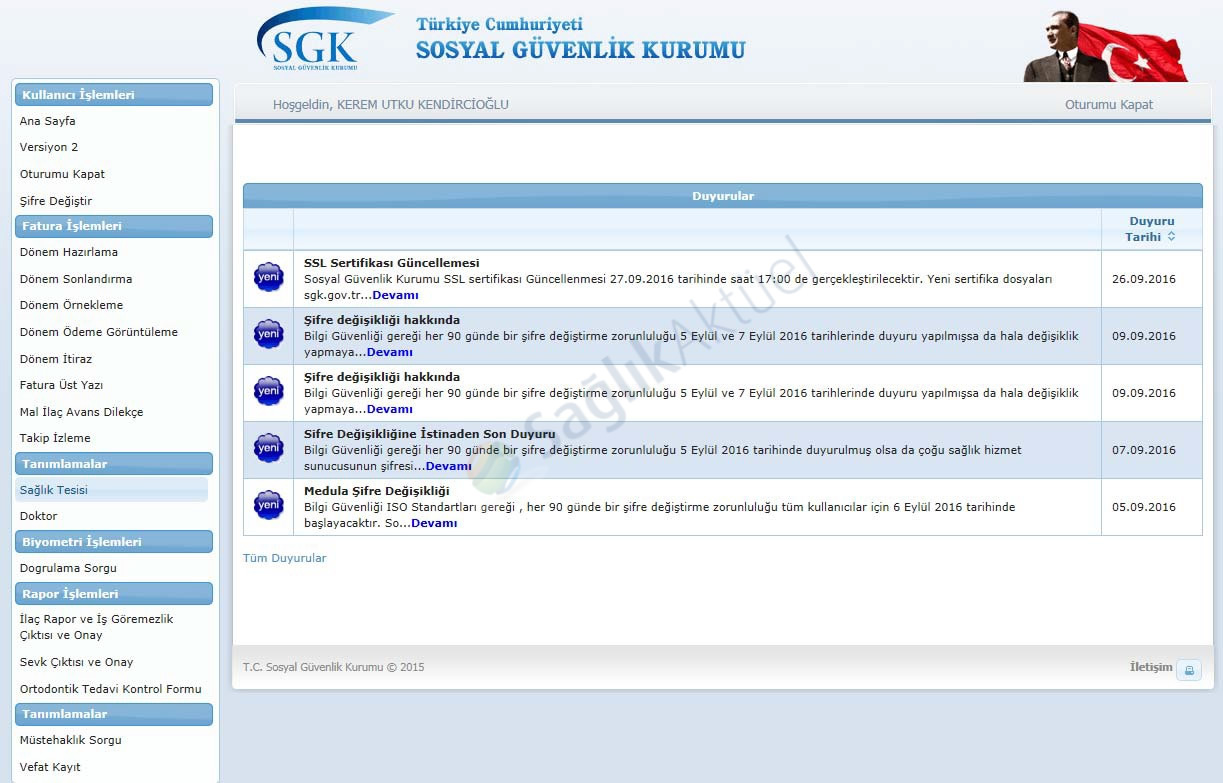
Task: Click 'yeni' badge beside SSL Sertifikası Güncellemesi
Action: coord(269,278)
